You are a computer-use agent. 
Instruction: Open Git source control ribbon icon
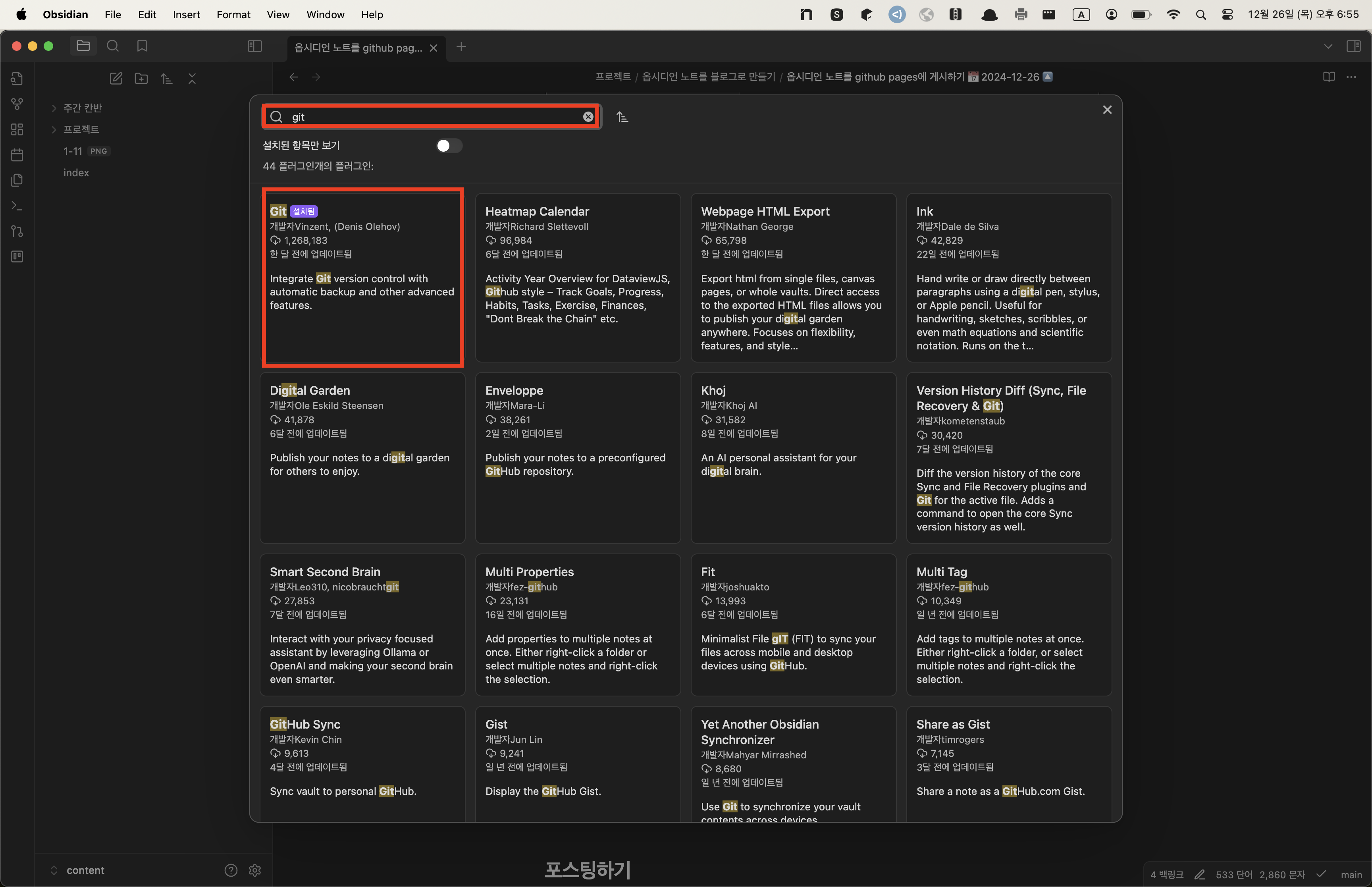click(x=17, y=231)
